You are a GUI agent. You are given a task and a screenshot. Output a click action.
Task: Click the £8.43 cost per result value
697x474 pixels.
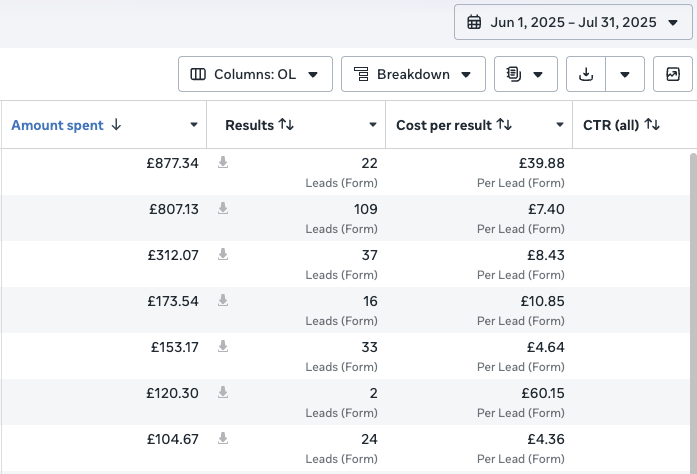pos(546,256)
